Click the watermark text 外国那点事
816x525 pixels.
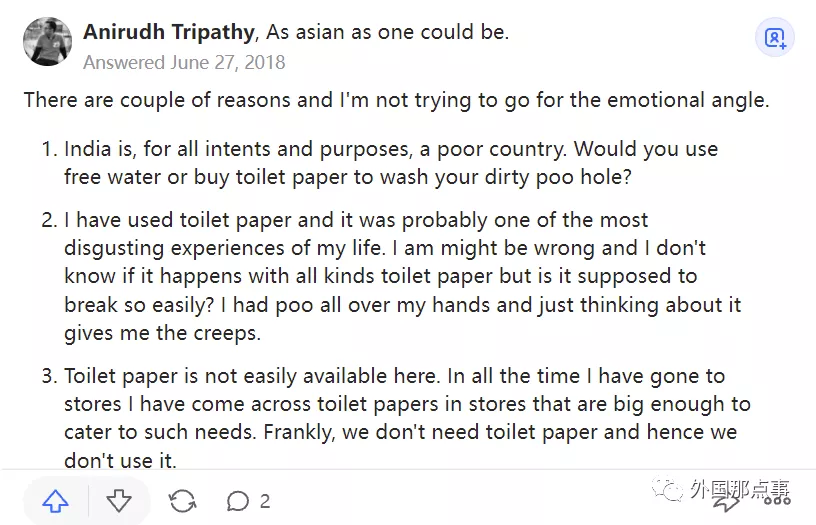point(740,489)
